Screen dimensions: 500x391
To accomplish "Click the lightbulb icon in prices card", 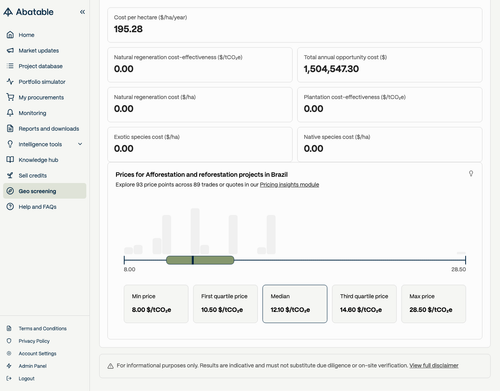I will point(471,173).
